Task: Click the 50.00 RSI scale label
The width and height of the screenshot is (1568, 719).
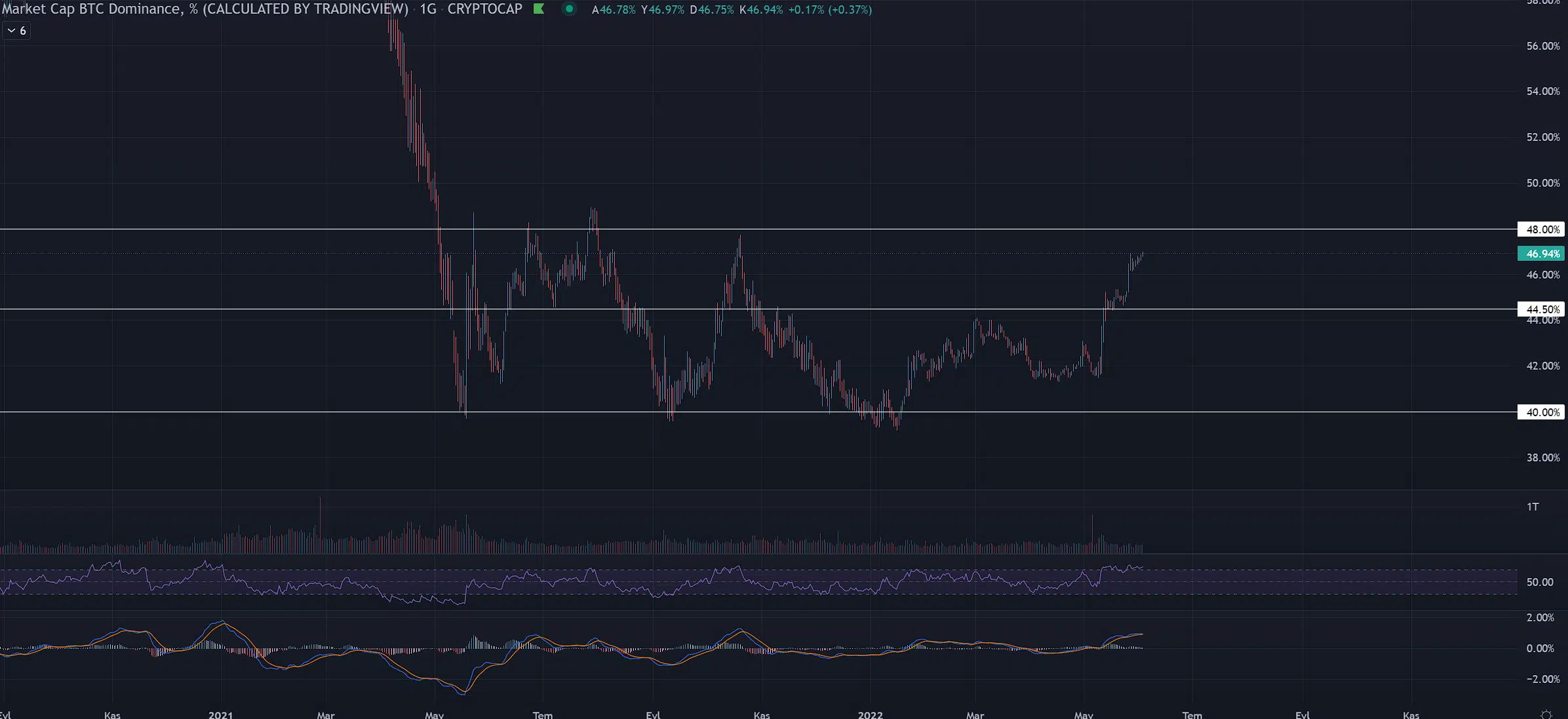Action: pyautogui.click(x=1539, y=582)
